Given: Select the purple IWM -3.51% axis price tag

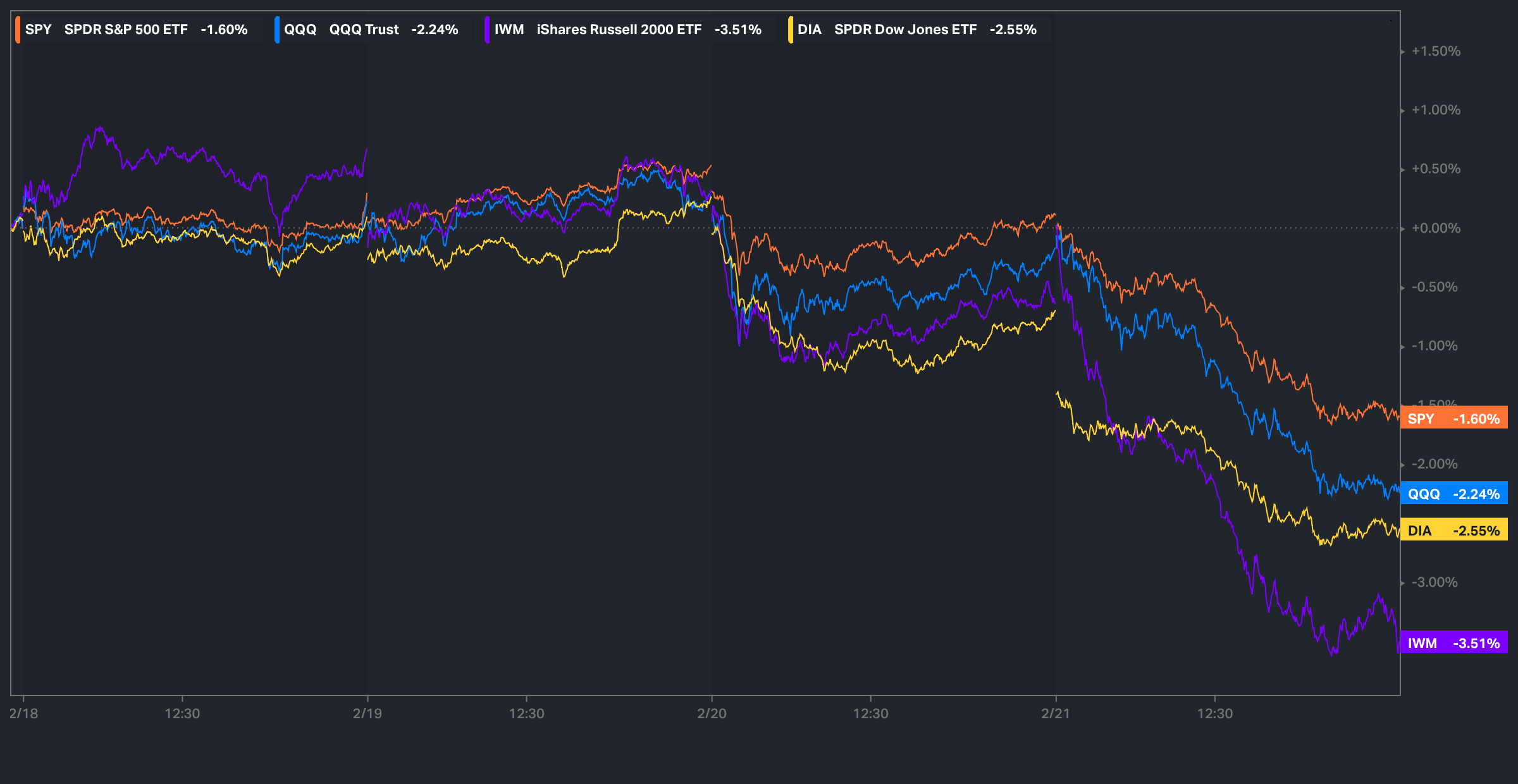Looking at the screenshot, I should 1453,643.
